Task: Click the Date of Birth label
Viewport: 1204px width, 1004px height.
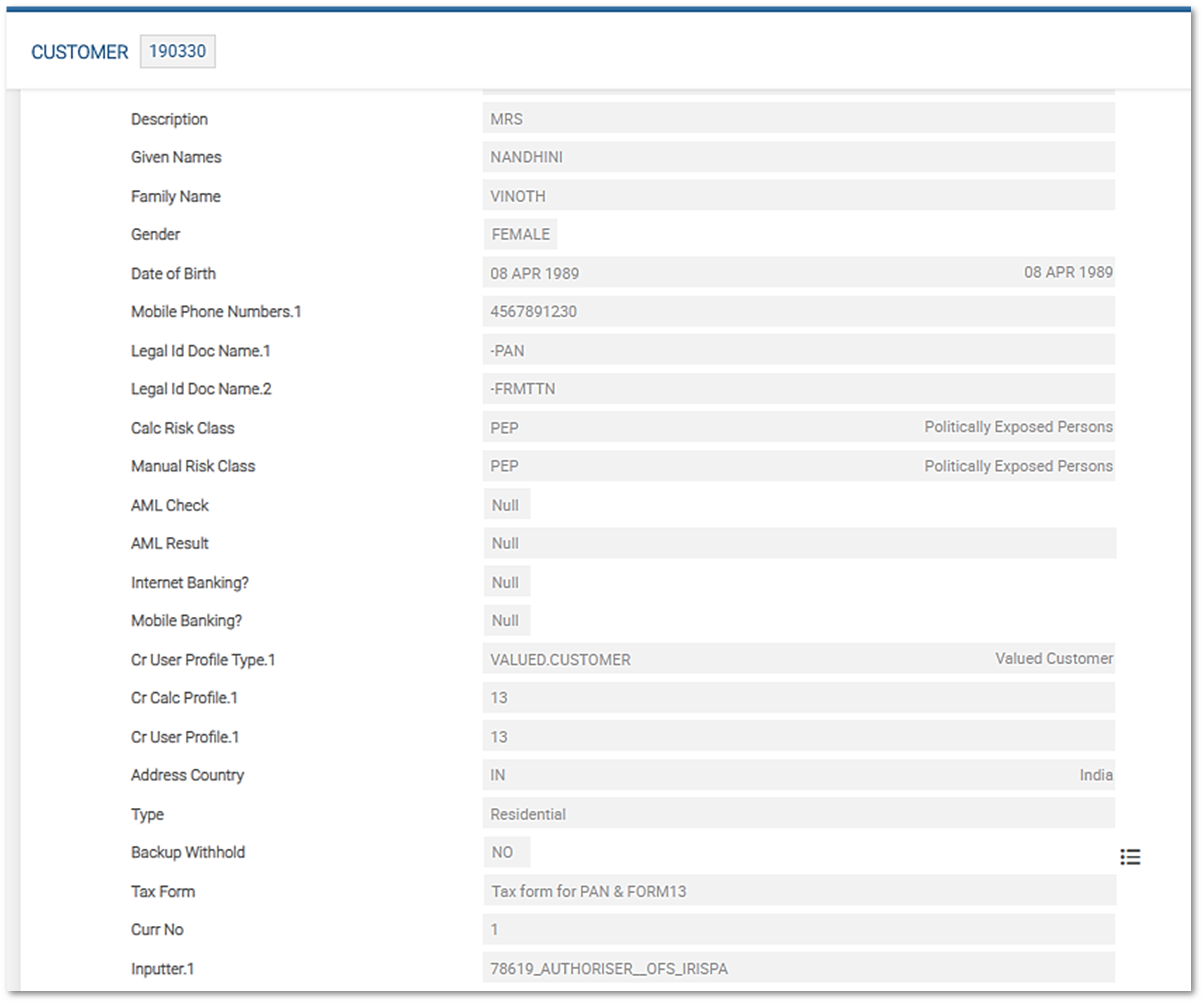Action: tap(173, 273)
